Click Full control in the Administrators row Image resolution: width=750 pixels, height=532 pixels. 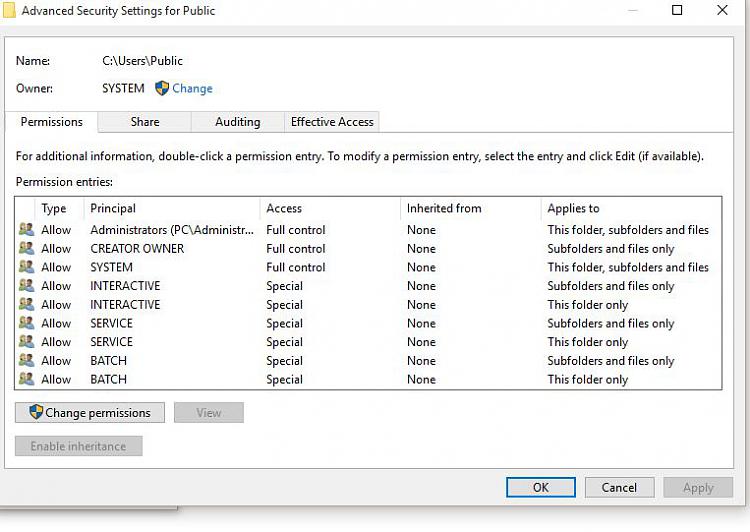[x=296, y=230]
